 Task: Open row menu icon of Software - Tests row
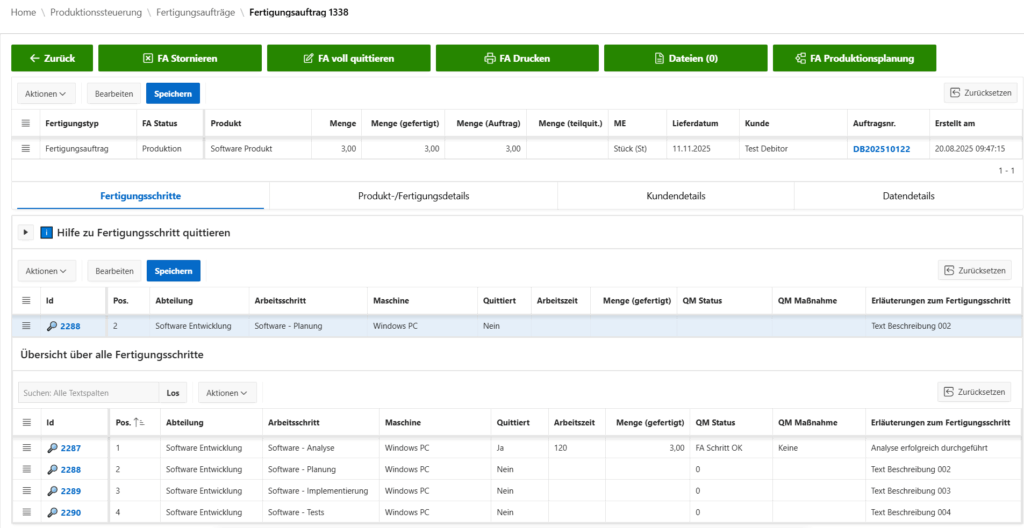tap(26, 512)
